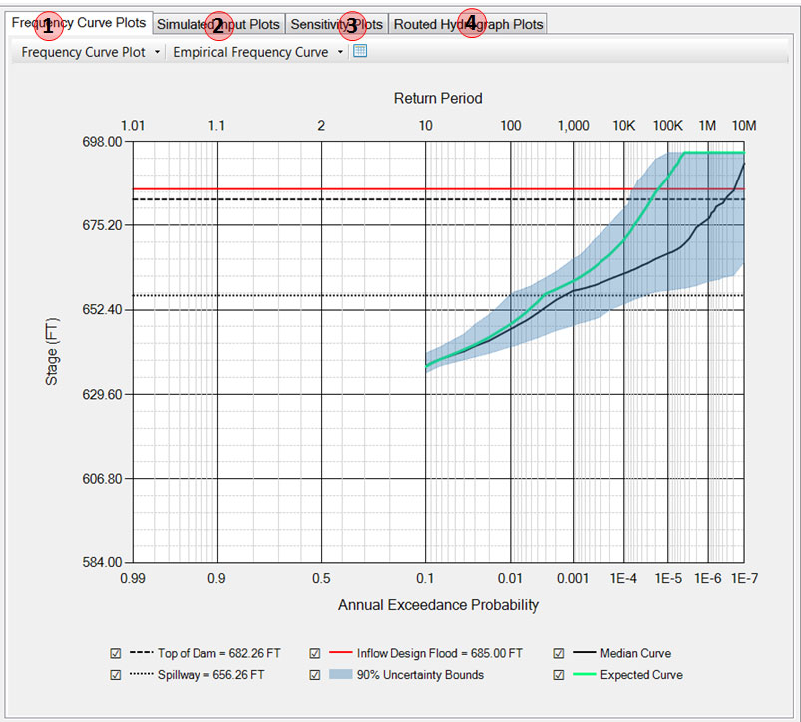Uncheck the Expected Curve checkbox
This screenshot has height=722, width=801.
[x=558, y=675]
